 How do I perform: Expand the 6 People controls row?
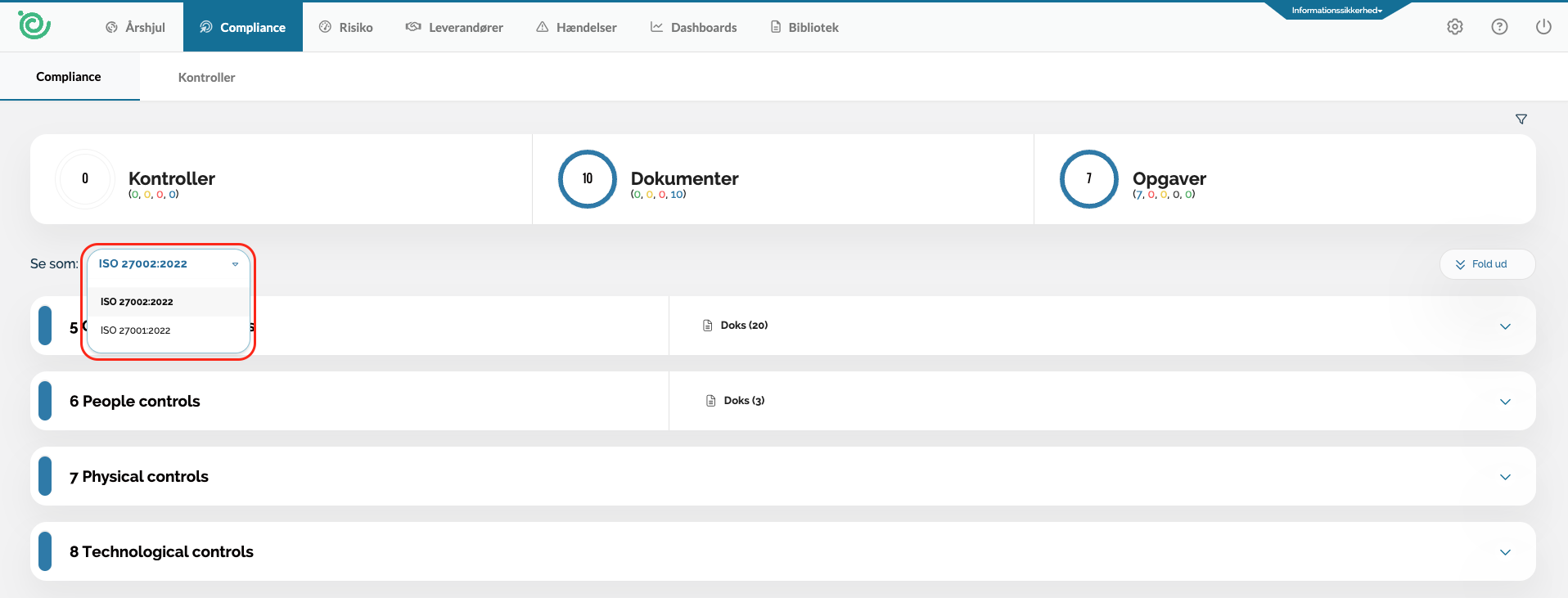click(x=1504, y=402)
